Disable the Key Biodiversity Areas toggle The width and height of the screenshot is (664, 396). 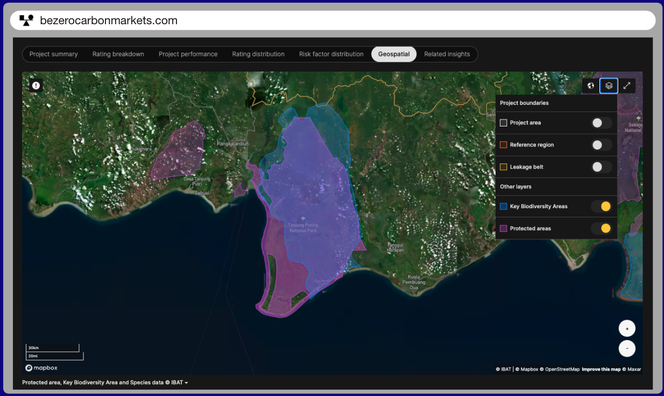pos(601,206)
